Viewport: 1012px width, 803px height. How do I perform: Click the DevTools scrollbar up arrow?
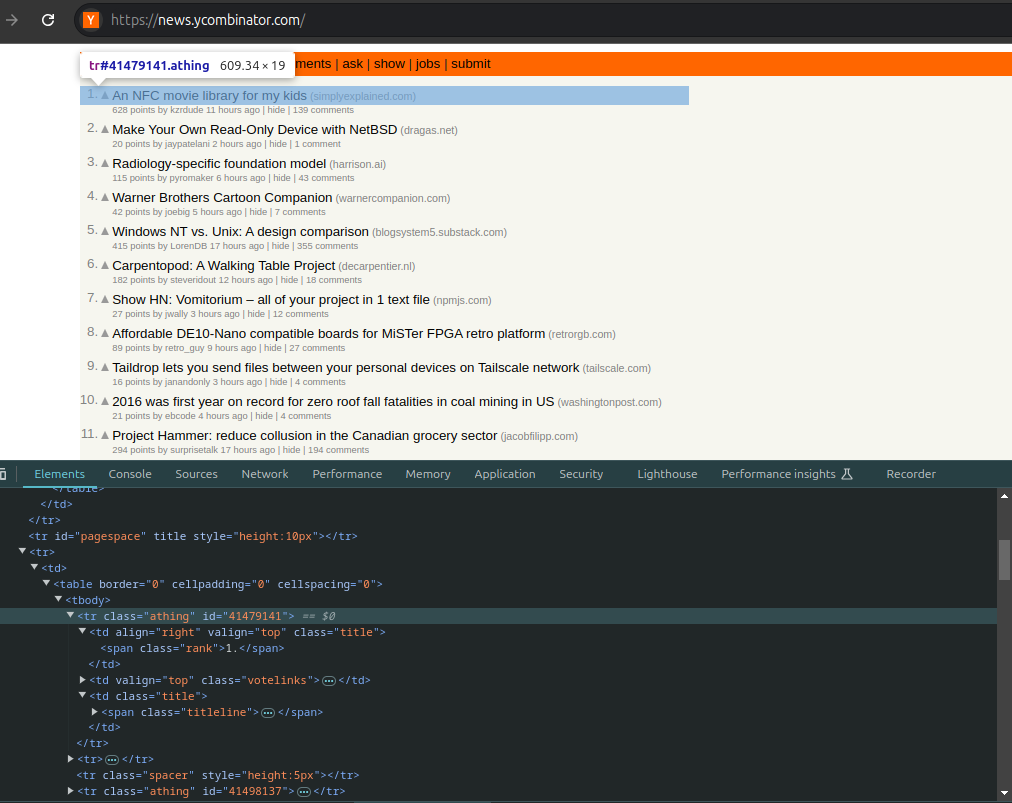(x=1004, y=496)
